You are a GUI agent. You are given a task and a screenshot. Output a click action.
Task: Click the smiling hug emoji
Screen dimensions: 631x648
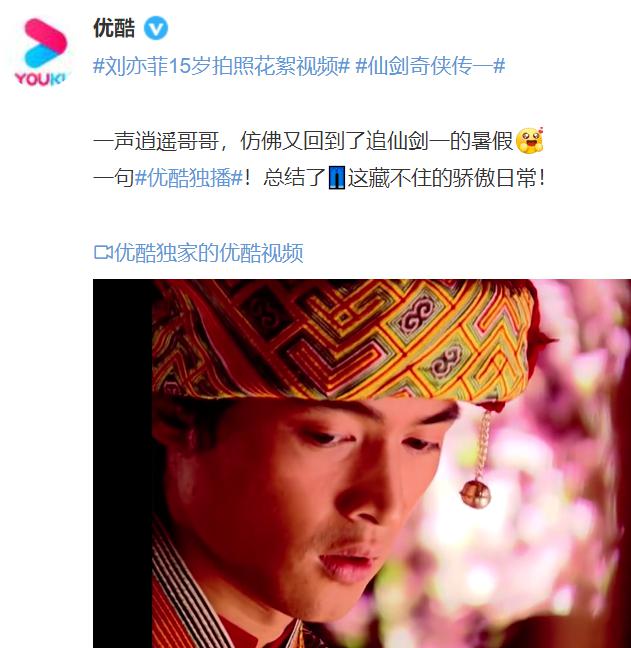pyautogui.click(x=529, y=140)
